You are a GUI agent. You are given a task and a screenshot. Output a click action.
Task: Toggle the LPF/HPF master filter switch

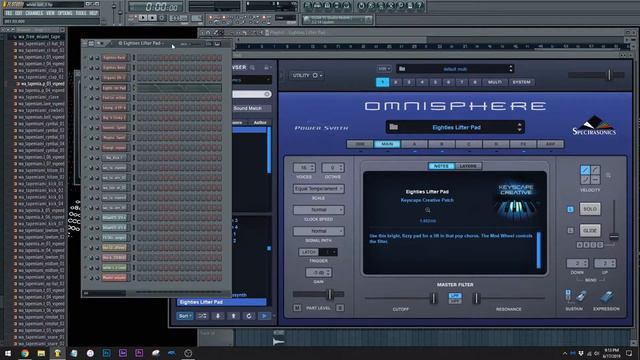[455, 298]
